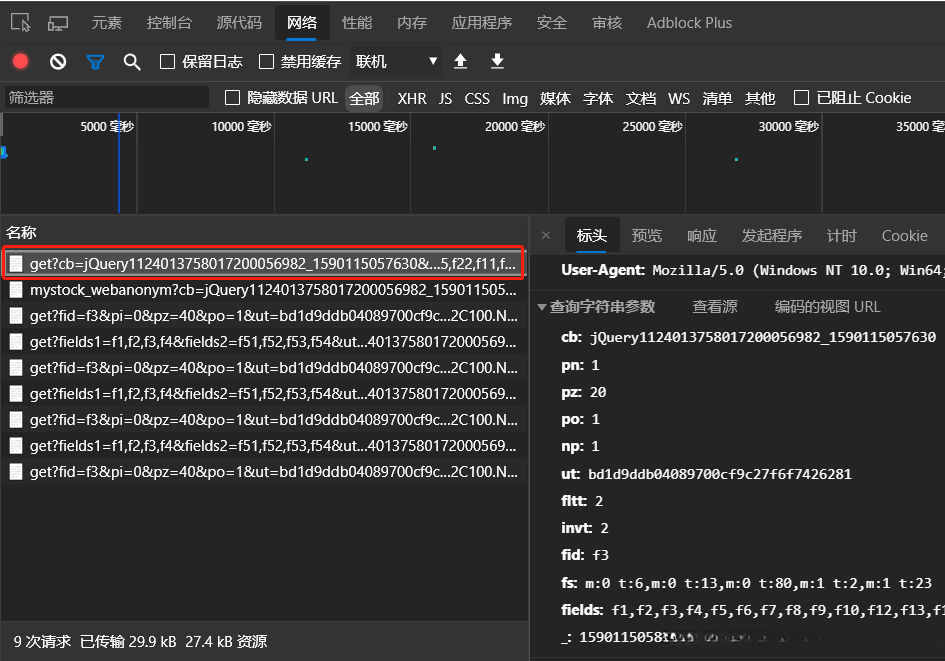Enable the 禁用缓存 checkbox
Viewport: 945px width, 661px height.
coord(265,60)
